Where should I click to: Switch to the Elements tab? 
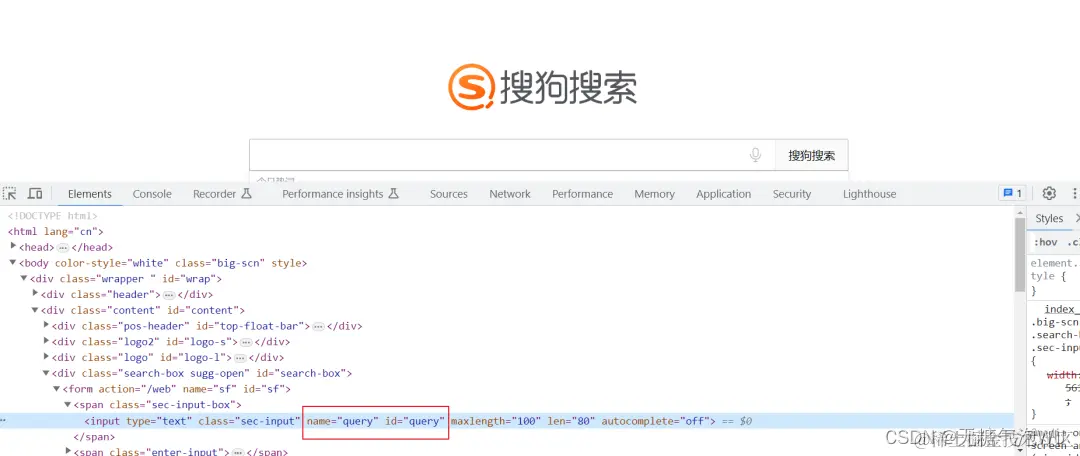coord(90,194)
